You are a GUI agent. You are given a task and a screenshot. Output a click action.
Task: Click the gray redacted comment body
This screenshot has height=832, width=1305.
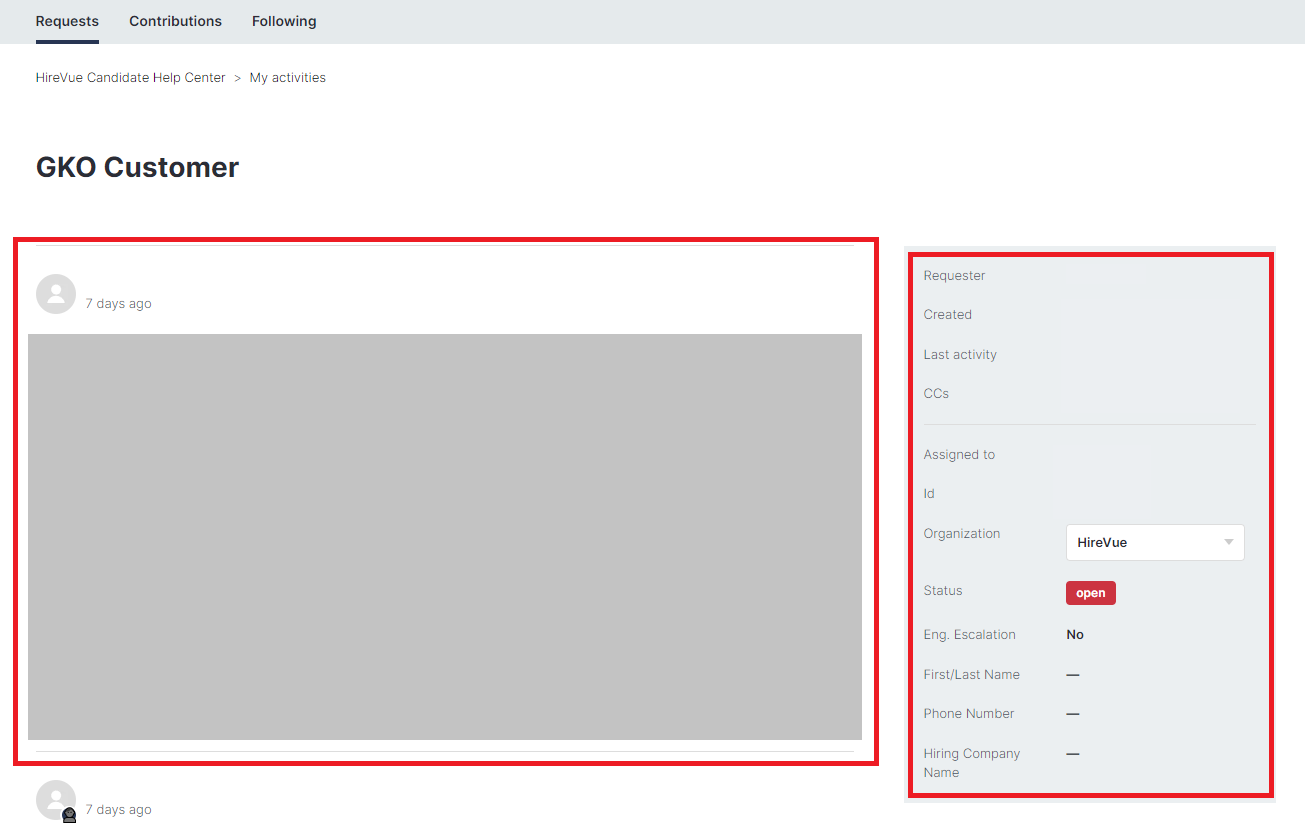(x=444, y=537)
